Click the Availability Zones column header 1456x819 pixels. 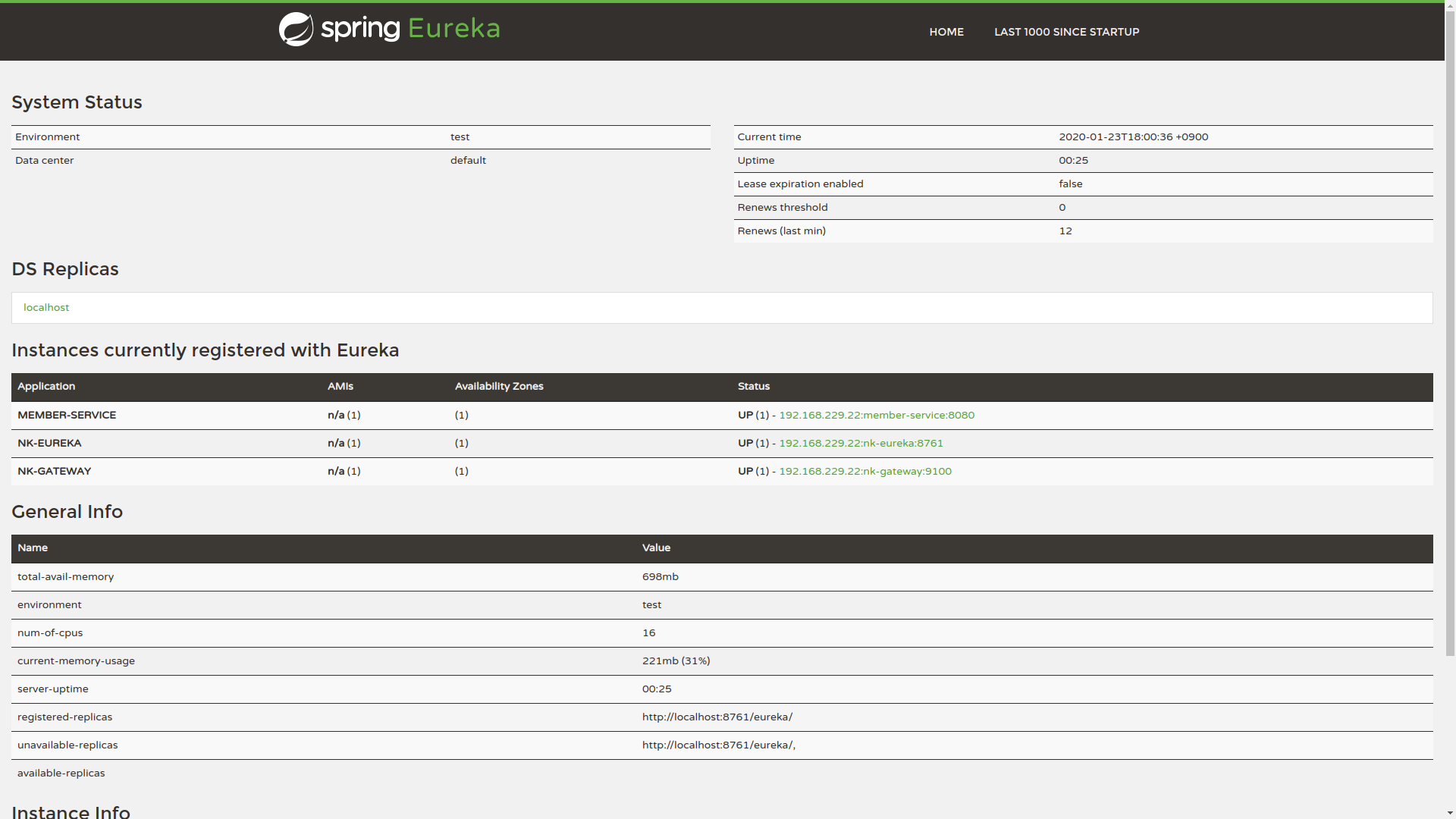pos(499,386)
